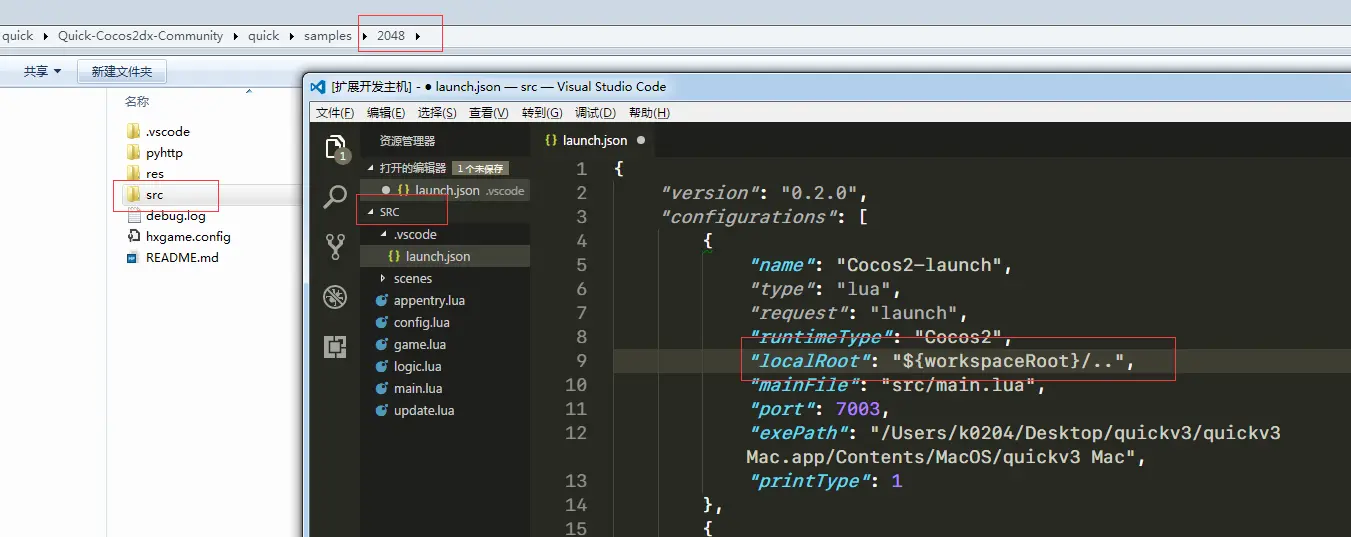The image size is (1351, 537).
Task: Click the "printType" key in editor
Action: 810,481
